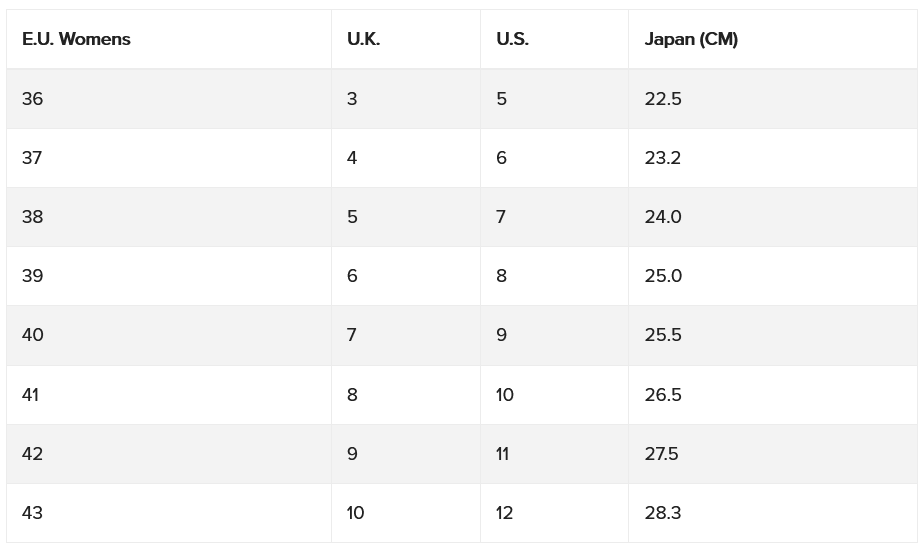Click the U.K. column header
This screenshot has height=550, width=923.
click(406, 39)
